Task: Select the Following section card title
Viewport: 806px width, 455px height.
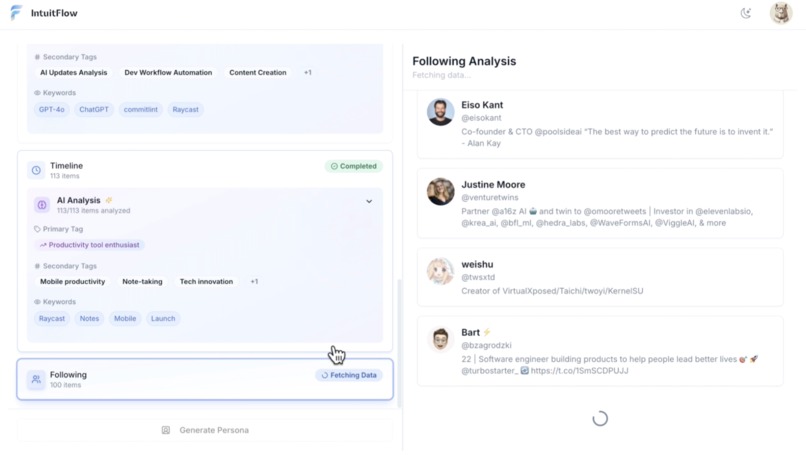Action: (68, 375)
